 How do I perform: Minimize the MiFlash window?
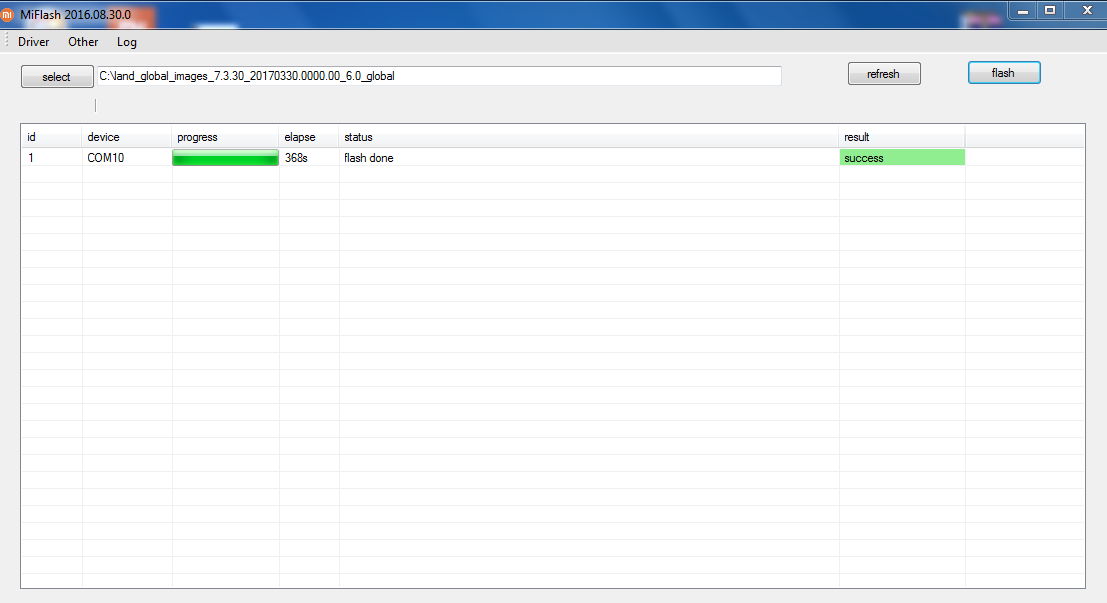(x=1023, y=10)
